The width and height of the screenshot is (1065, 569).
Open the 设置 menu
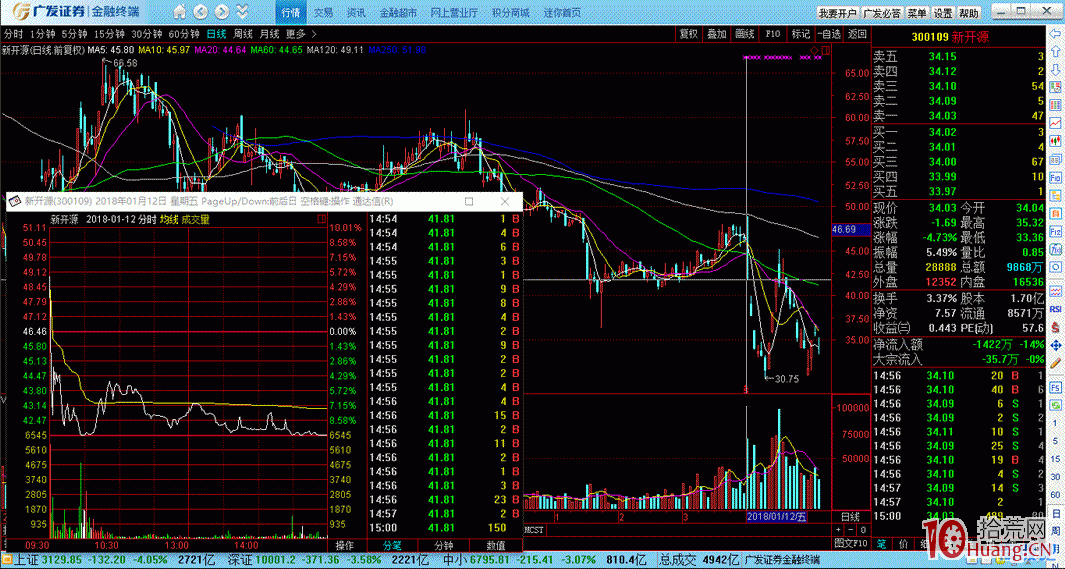[x=943, y=13]
